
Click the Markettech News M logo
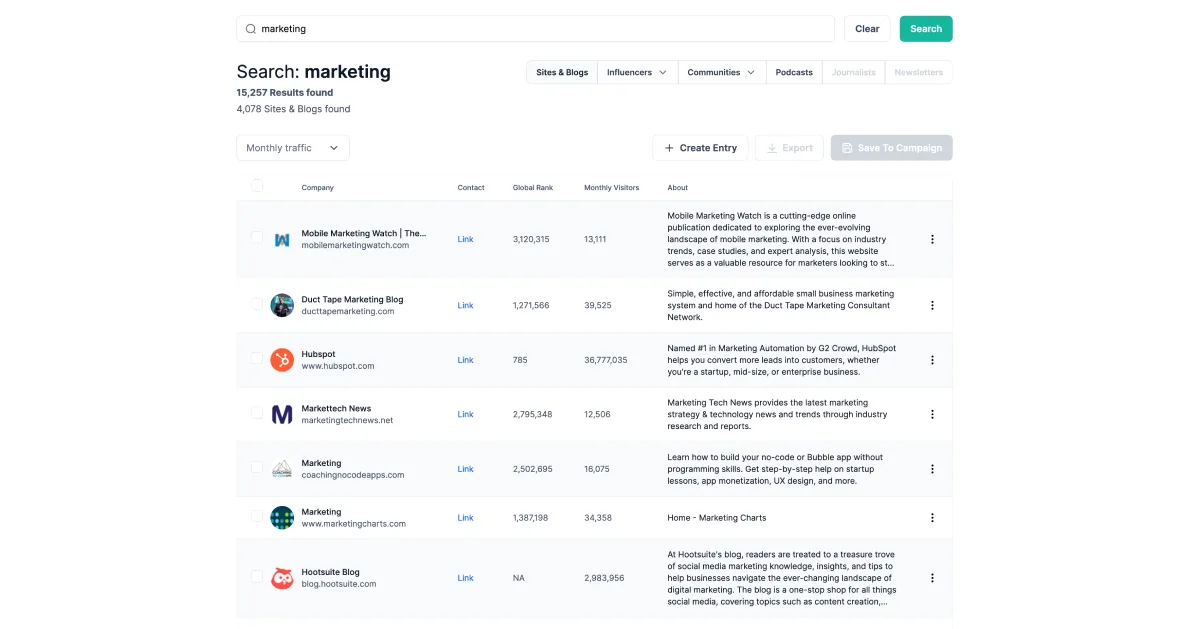coord(282,414)
